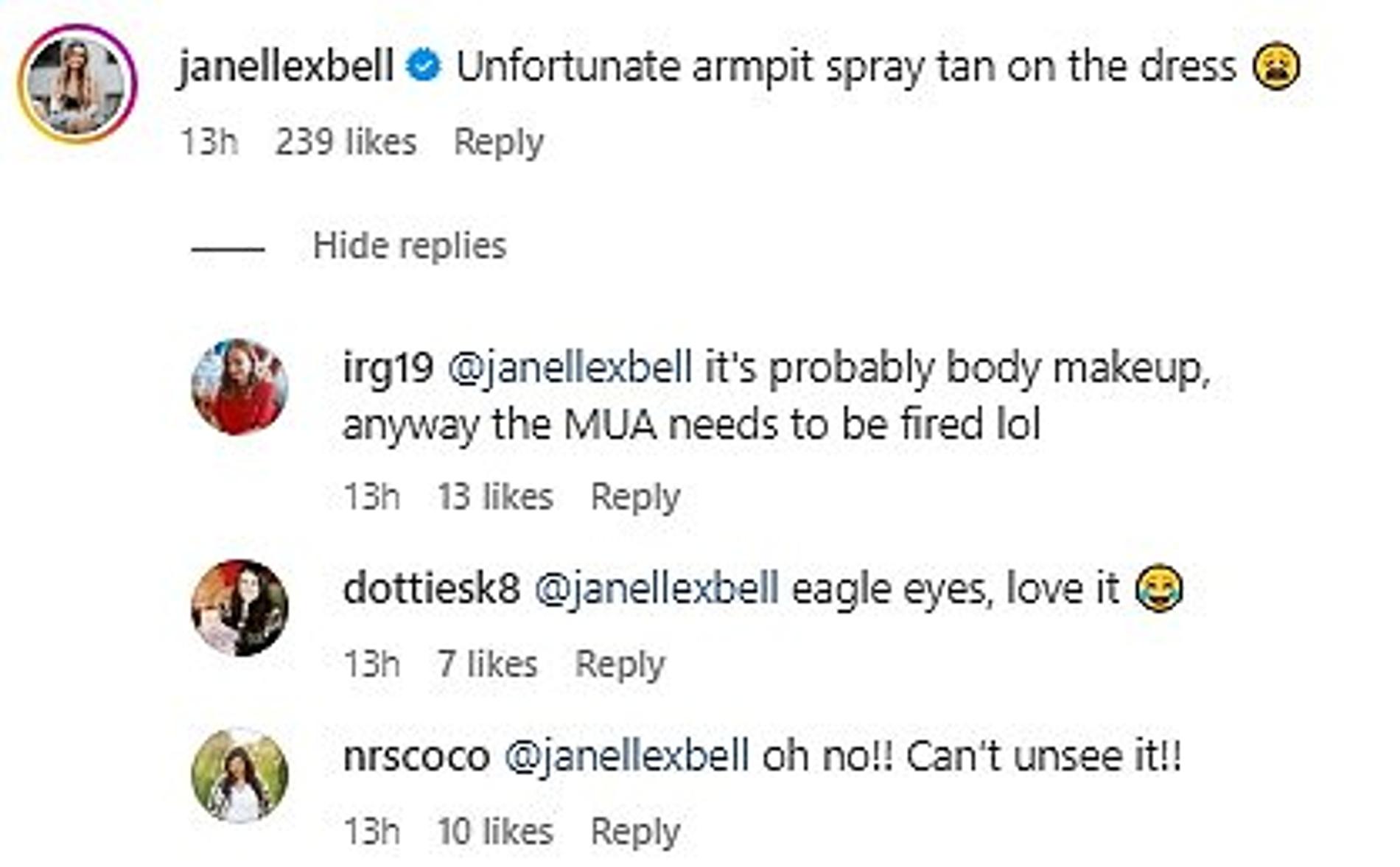Open janellexbell username at top comment

286,67
